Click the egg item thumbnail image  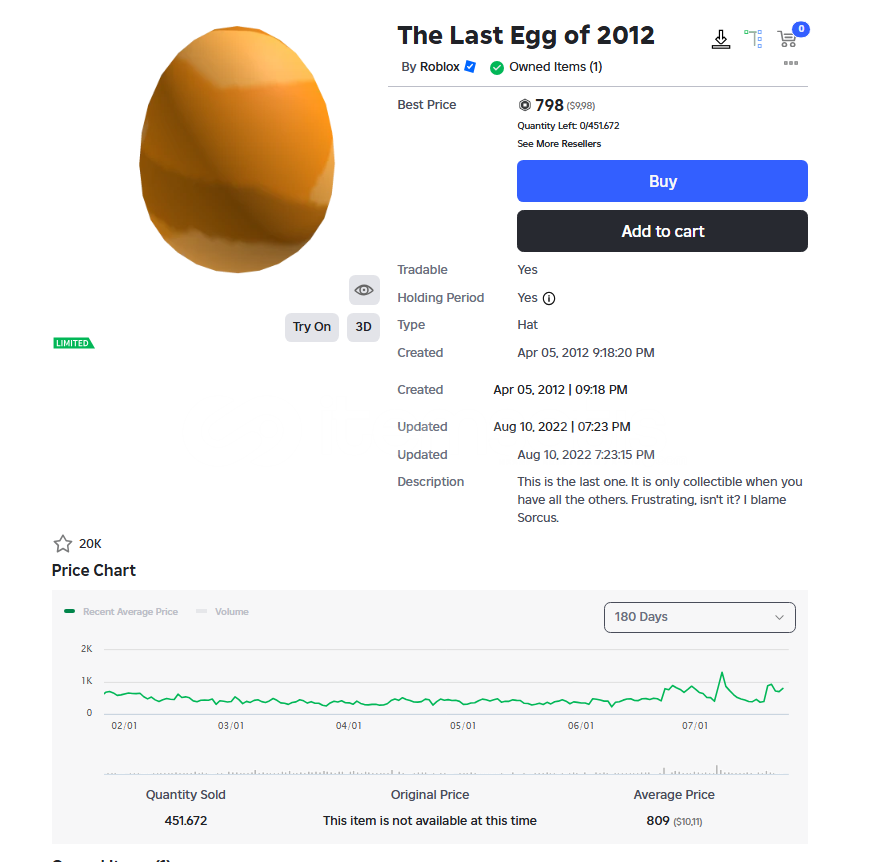(x=237, y=150)
